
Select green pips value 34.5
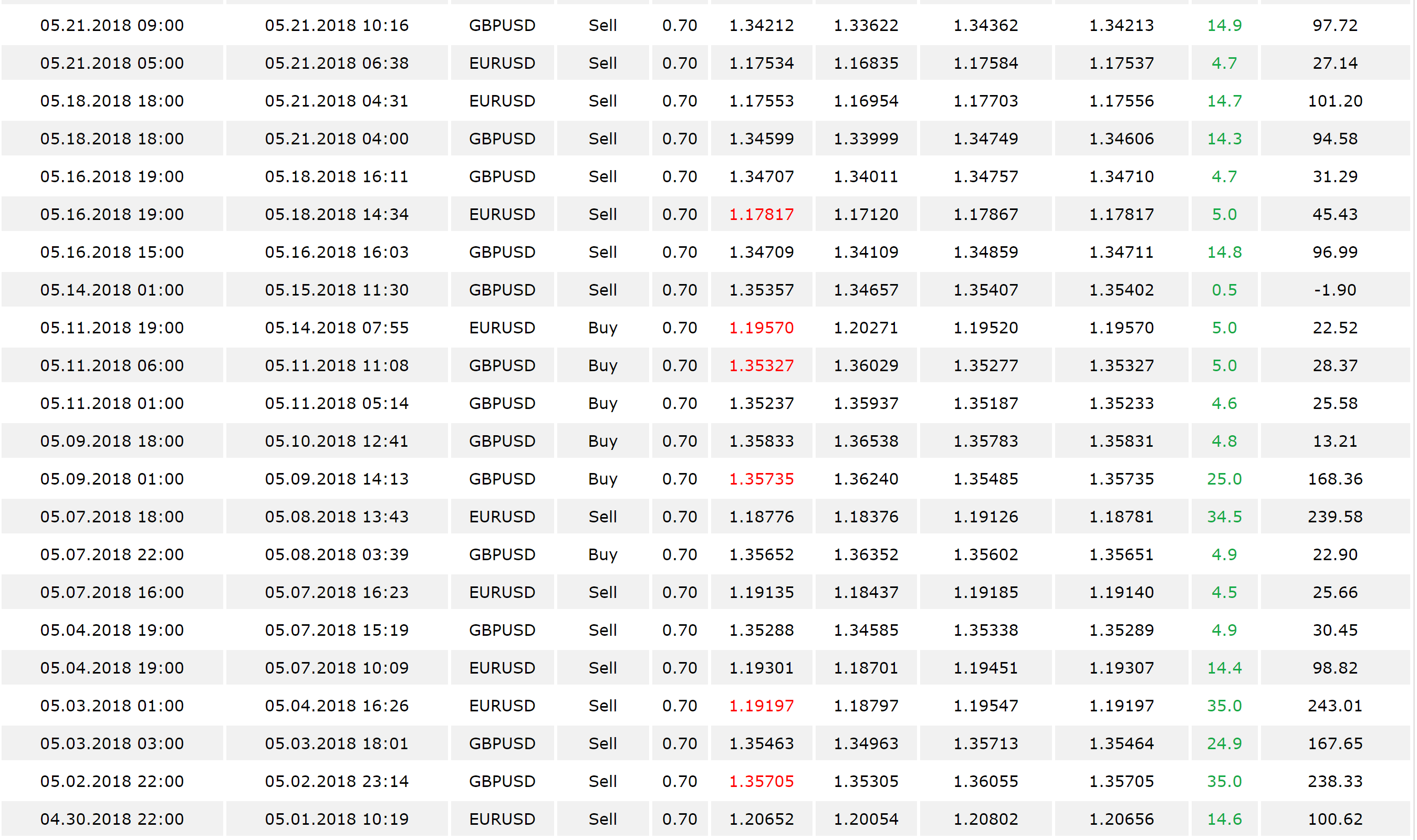(1225, 517)
